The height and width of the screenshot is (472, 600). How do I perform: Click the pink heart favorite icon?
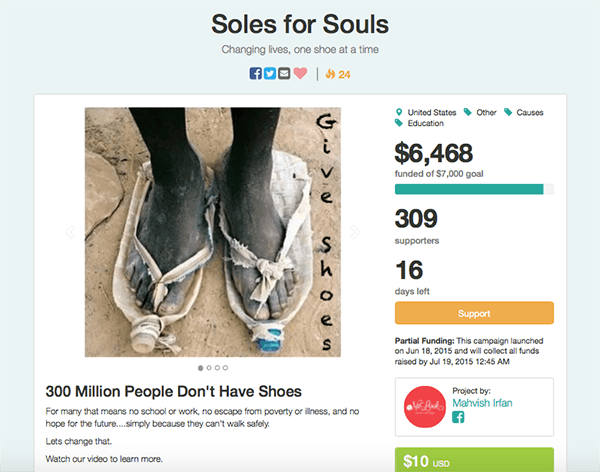299,73
